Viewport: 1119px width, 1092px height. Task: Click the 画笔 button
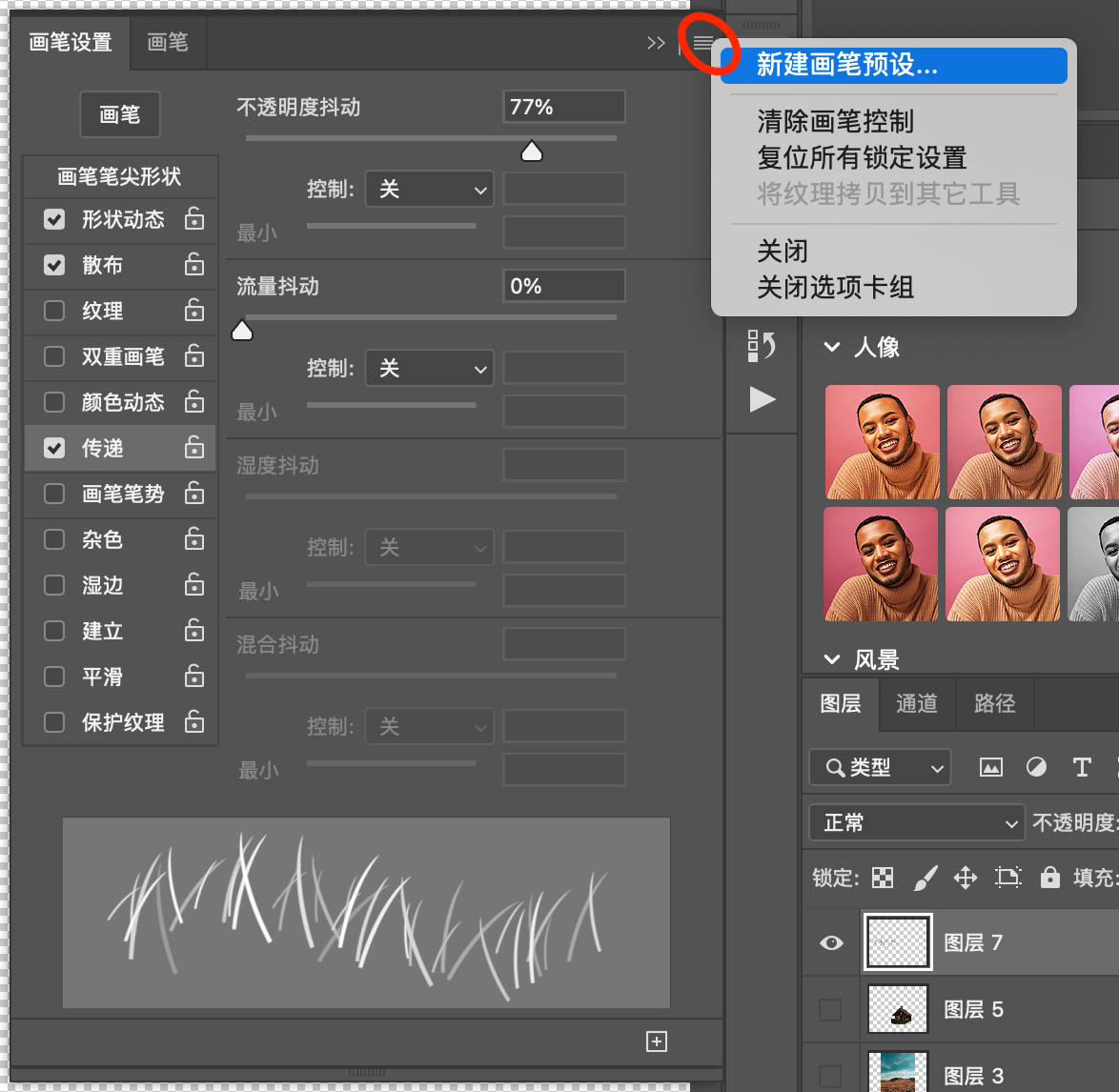click(x=120, y=115)
